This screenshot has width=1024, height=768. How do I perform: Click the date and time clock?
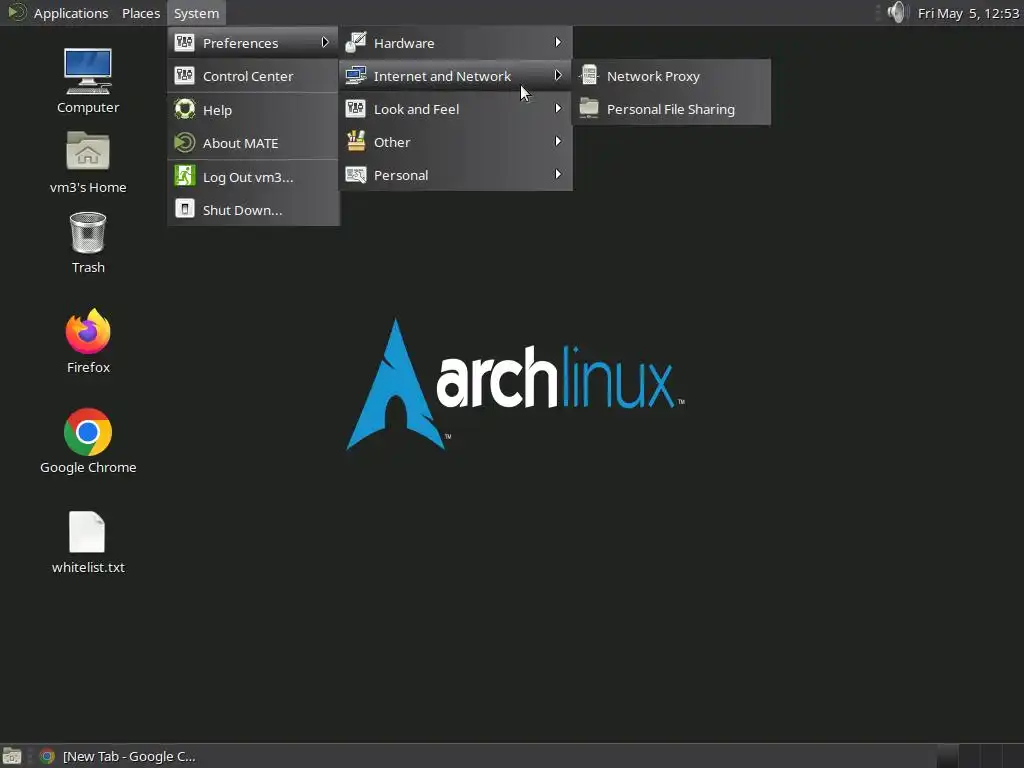tap(968, 13)
